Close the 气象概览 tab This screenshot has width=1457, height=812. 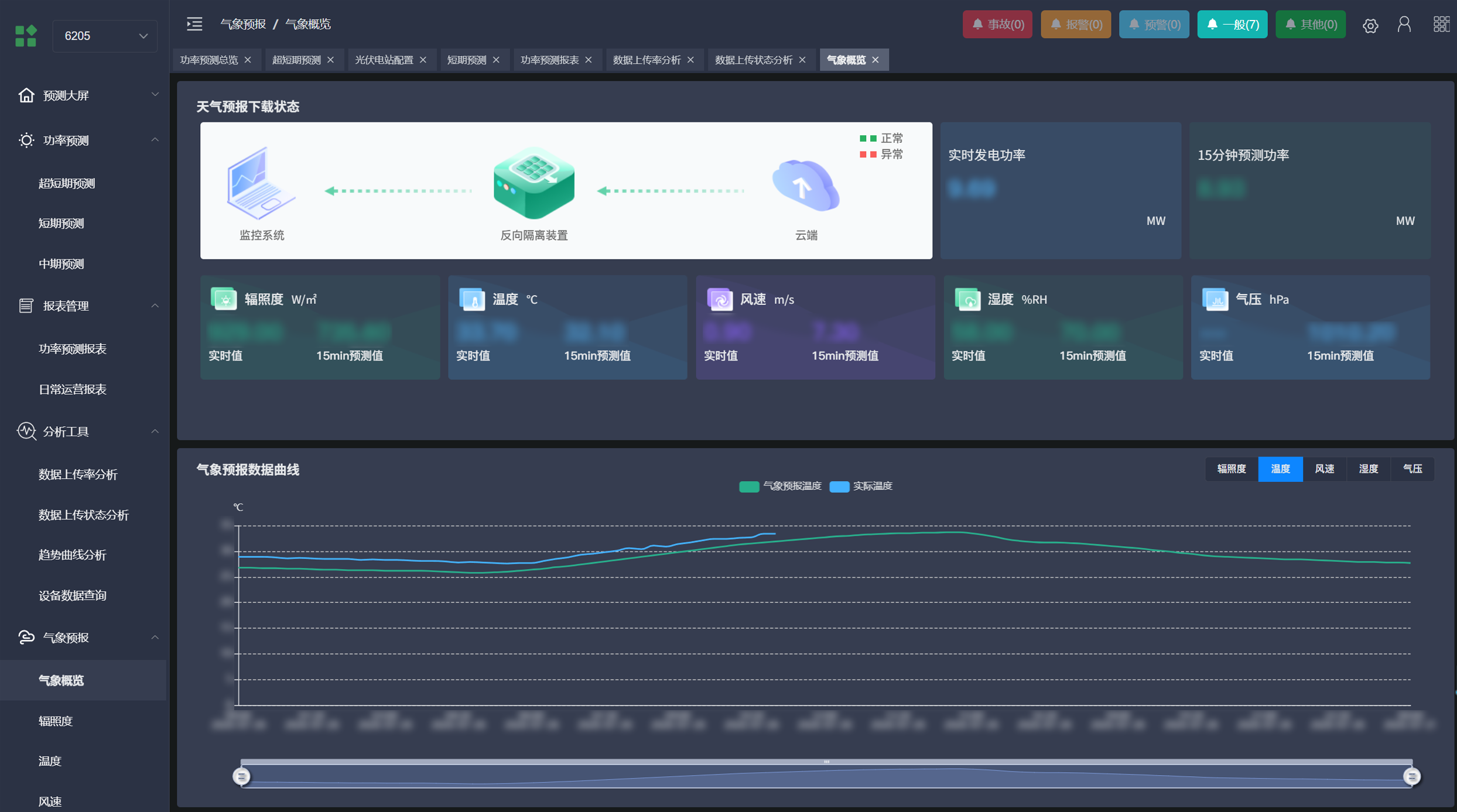coord(875,60)
